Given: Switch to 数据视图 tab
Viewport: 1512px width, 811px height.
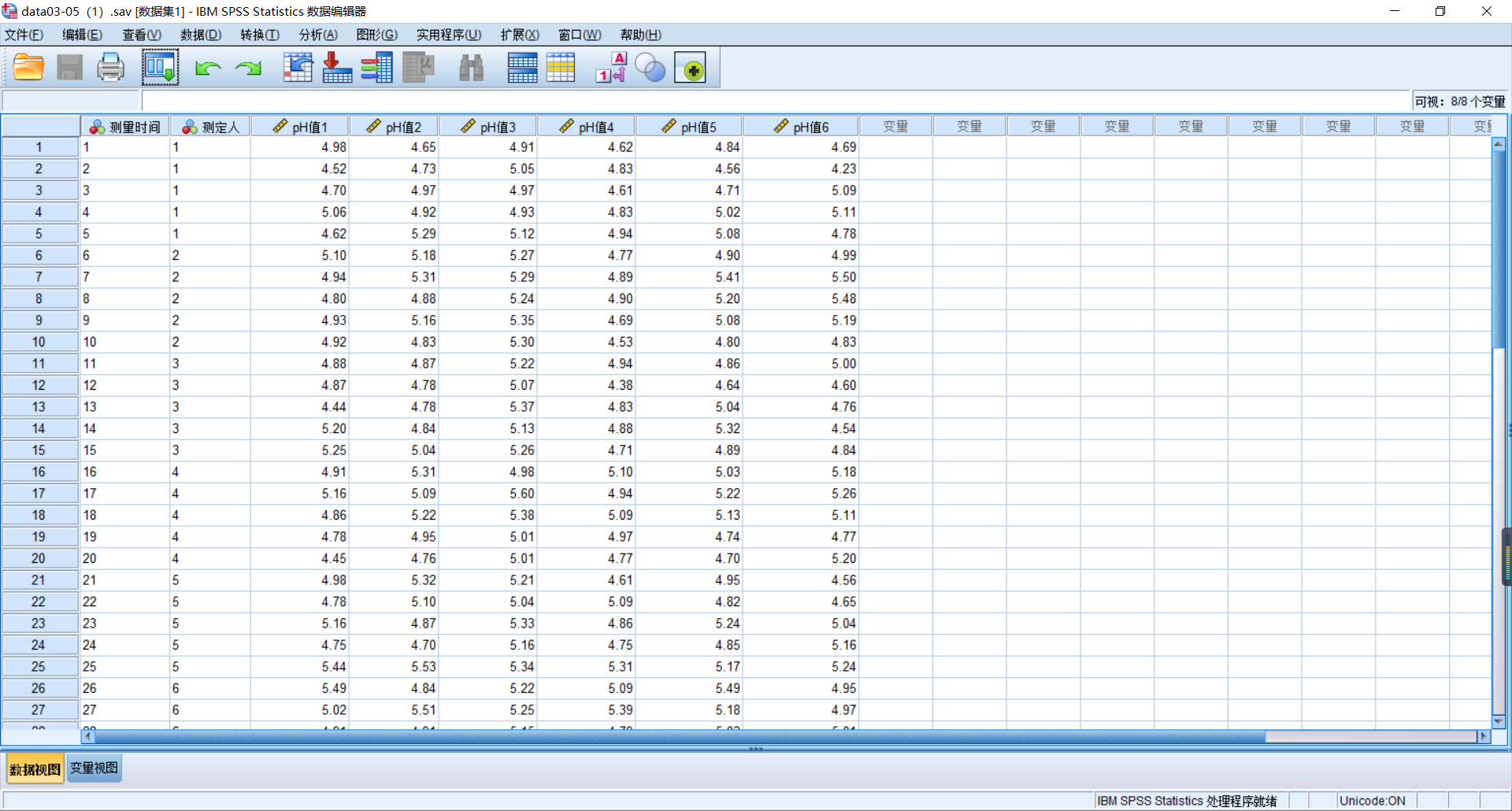Looking at the screenshot, I should pos(35,769).
